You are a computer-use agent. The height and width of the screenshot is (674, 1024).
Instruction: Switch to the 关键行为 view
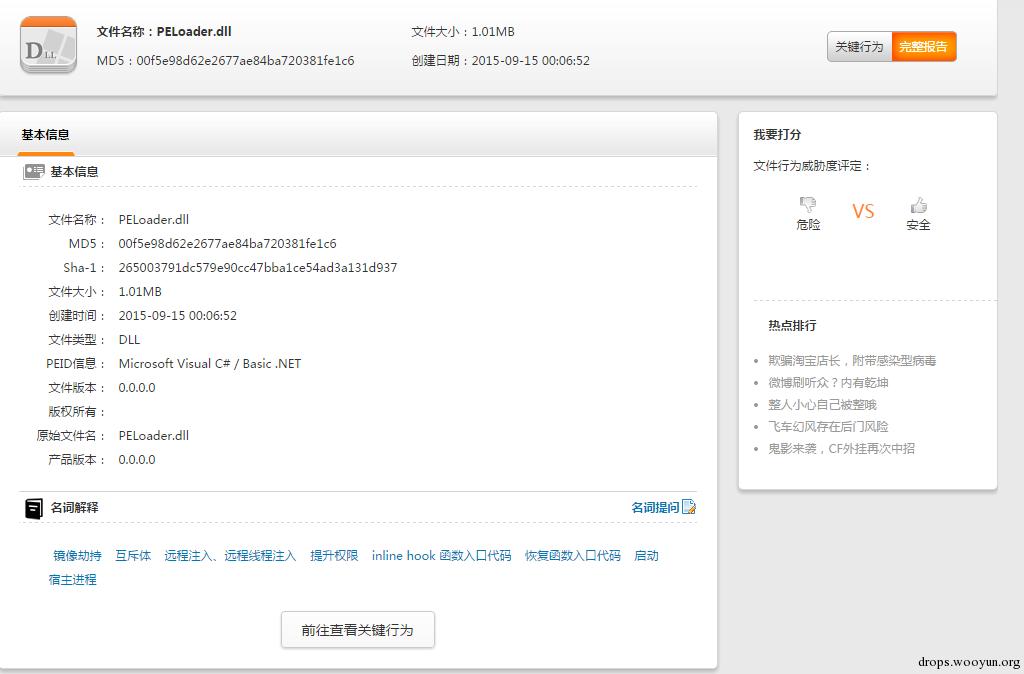859,47
